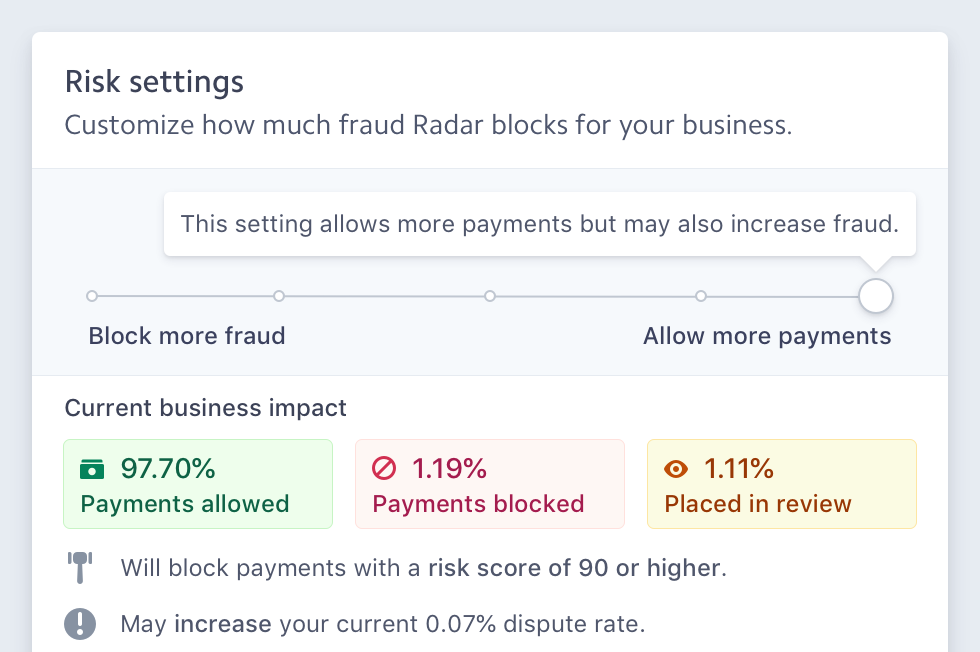Open the 1.11% Placed in review card
Viewport: 980px width, 652px height.
(x=782, y=484)
